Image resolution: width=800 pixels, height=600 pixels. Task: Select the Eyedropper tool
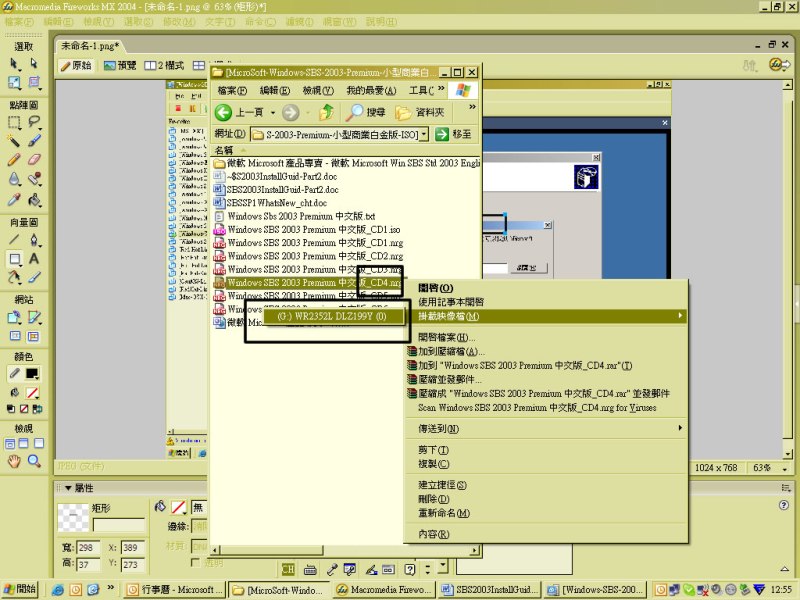14,199
